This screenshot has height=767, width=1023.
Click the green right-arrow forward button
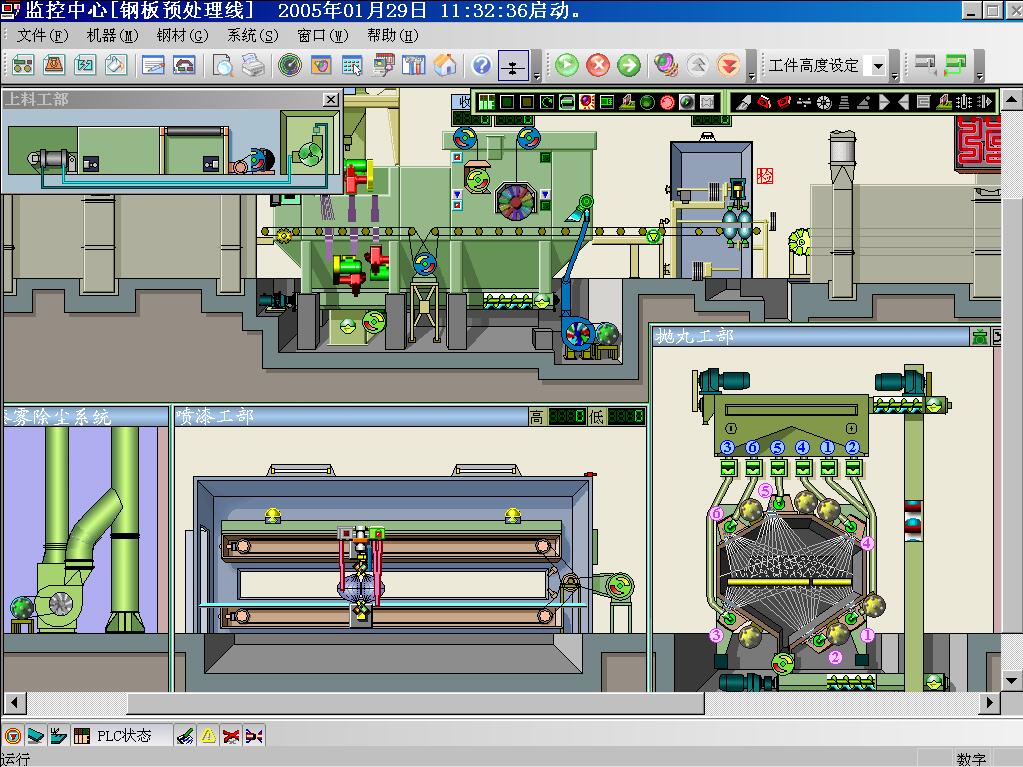tap(629, 66)
